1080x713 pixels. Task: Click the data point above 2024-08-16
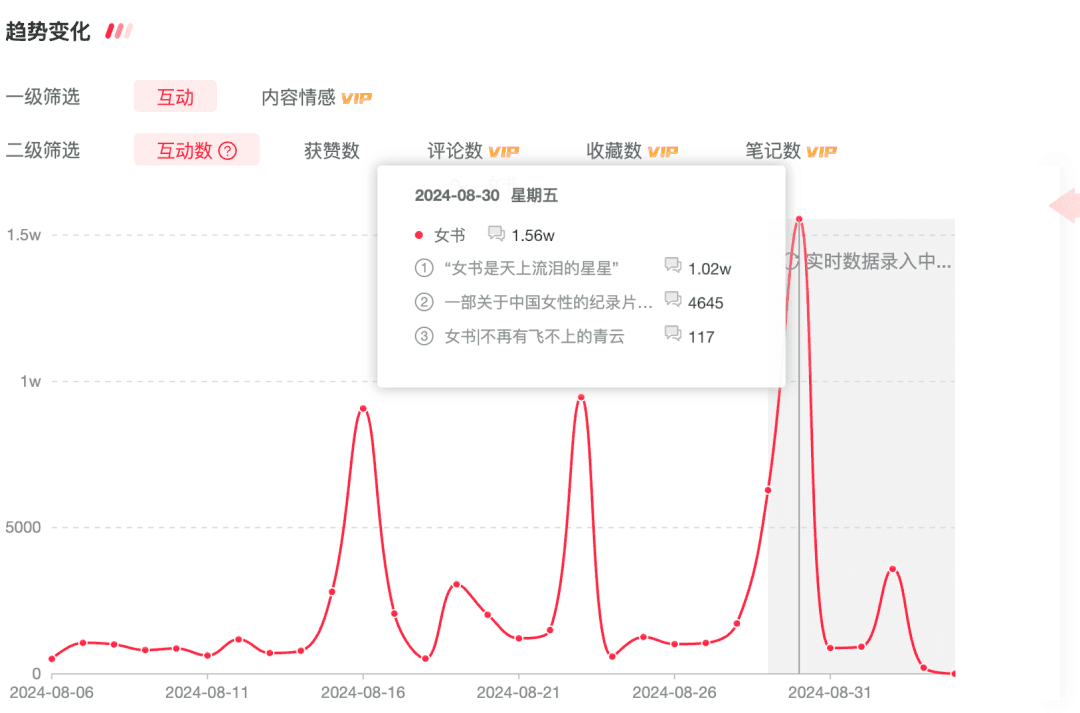(363, 409)
